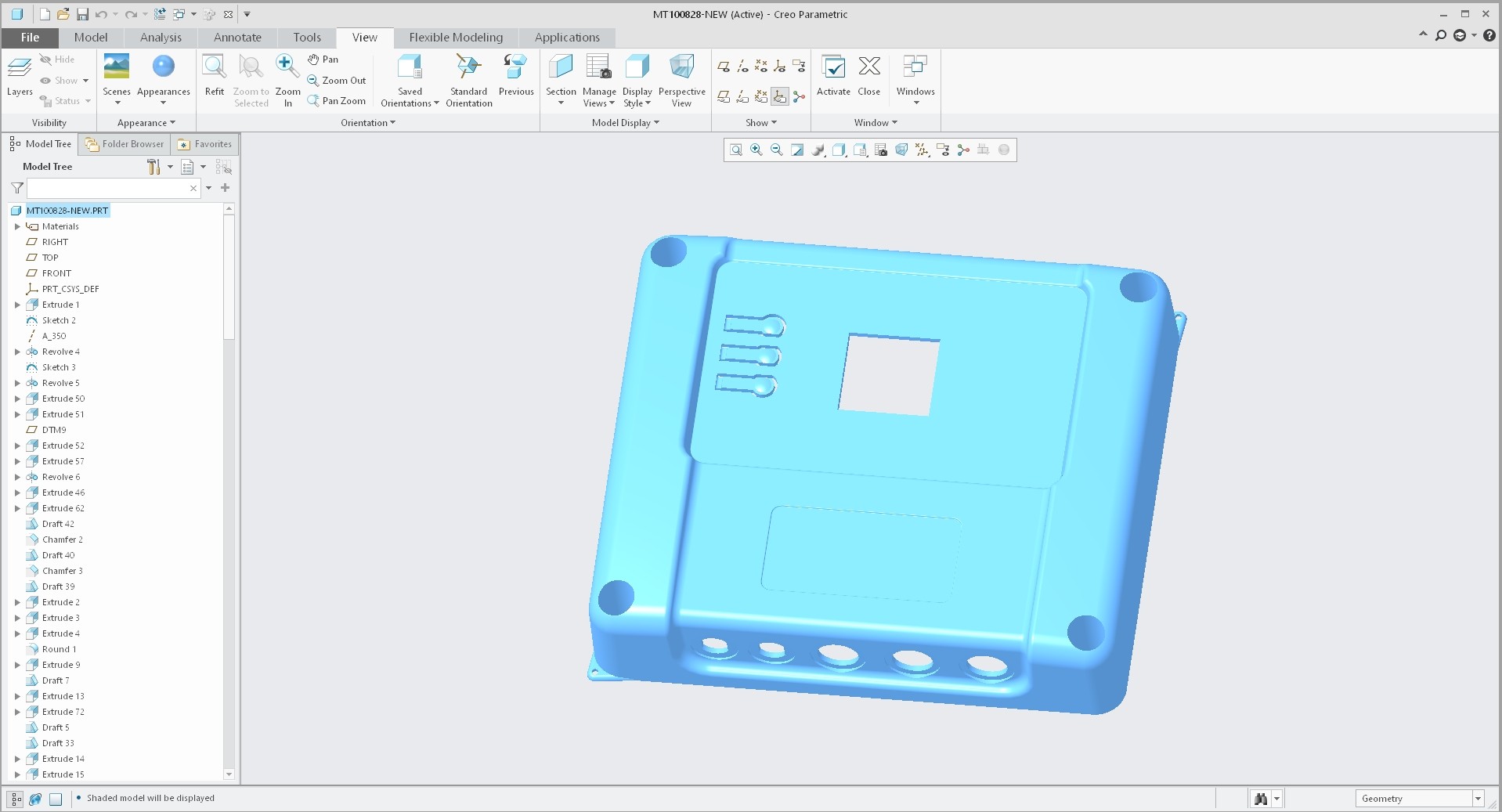Toggle point display in Show group
The height and width of the screenshot is (812, 1502).
(761, 67)
